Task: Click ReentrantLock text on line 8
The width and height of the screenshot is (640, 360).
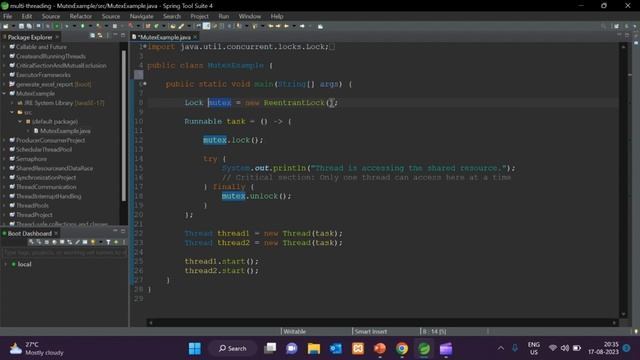Action: pos(294,102)
